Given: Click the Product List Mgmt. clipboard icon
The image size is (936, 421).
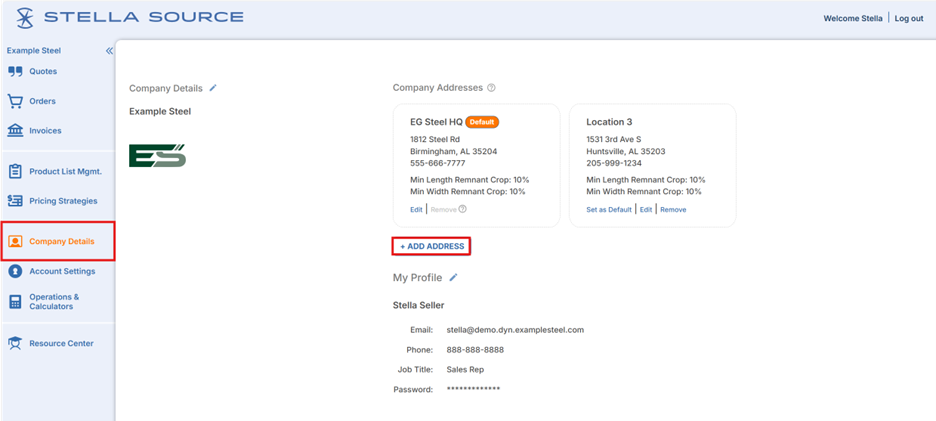Looking at the screenshot, I should tap(15, 172).
